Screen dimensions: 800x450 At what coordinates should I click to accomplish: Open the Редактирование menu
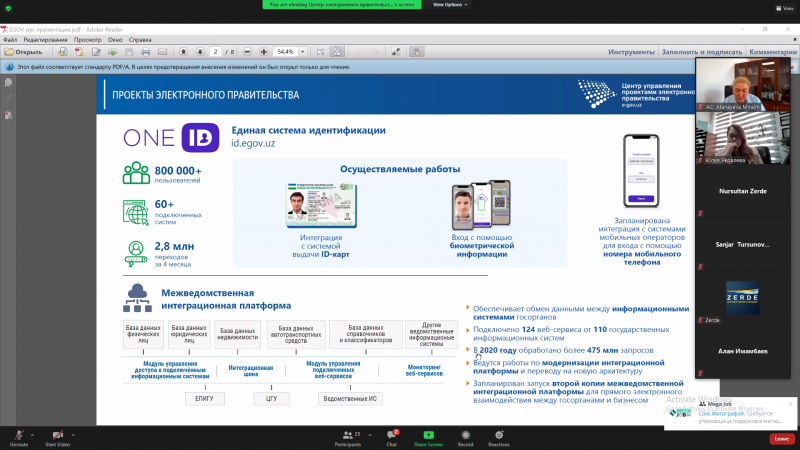click(x=45, y=39)
